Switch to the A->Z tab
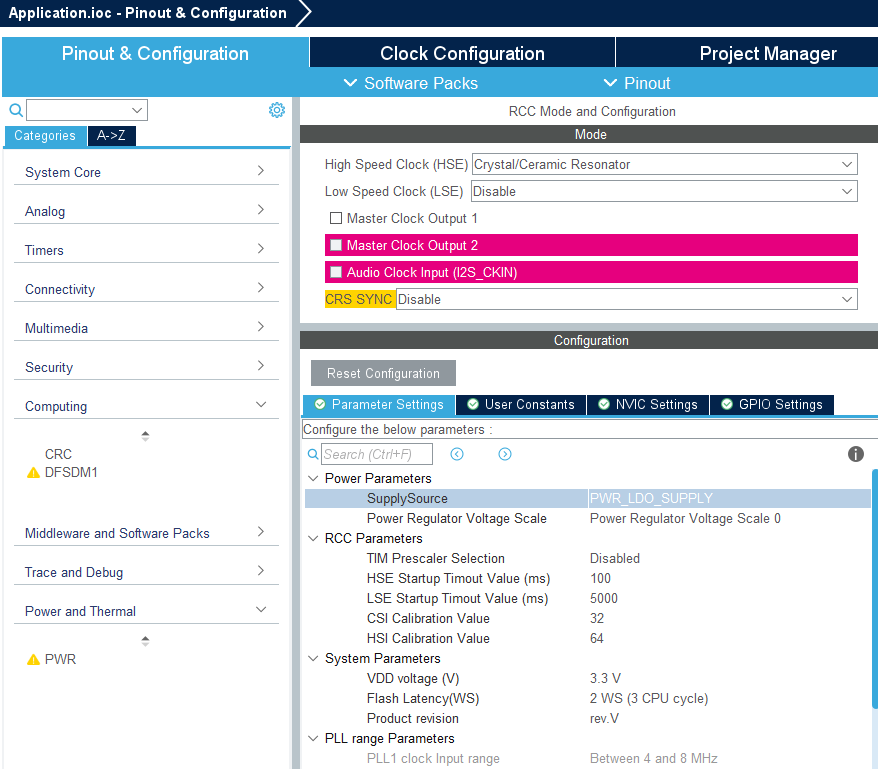This screenshot has height=769, width=878. 111,136
